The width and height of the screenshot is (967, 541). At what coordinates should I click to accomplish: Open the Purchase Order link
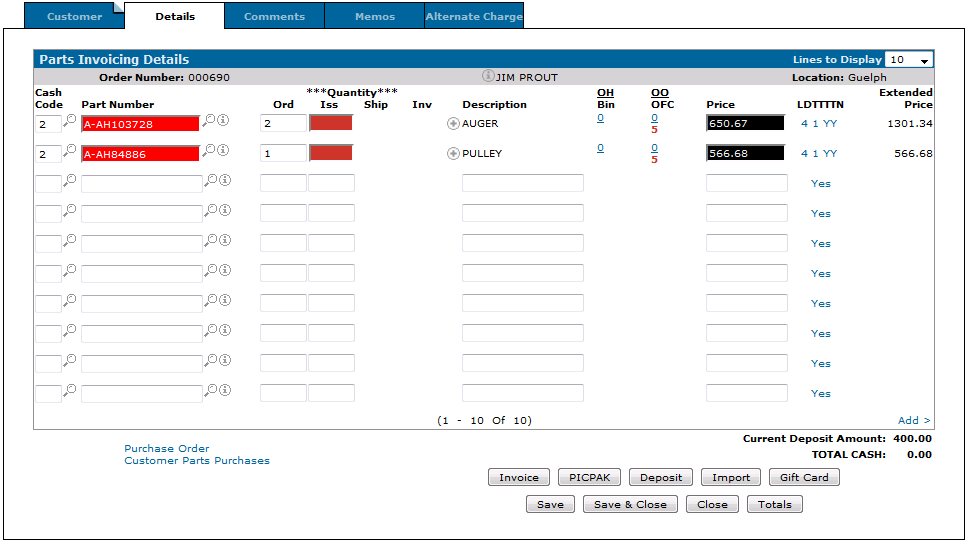167,448
